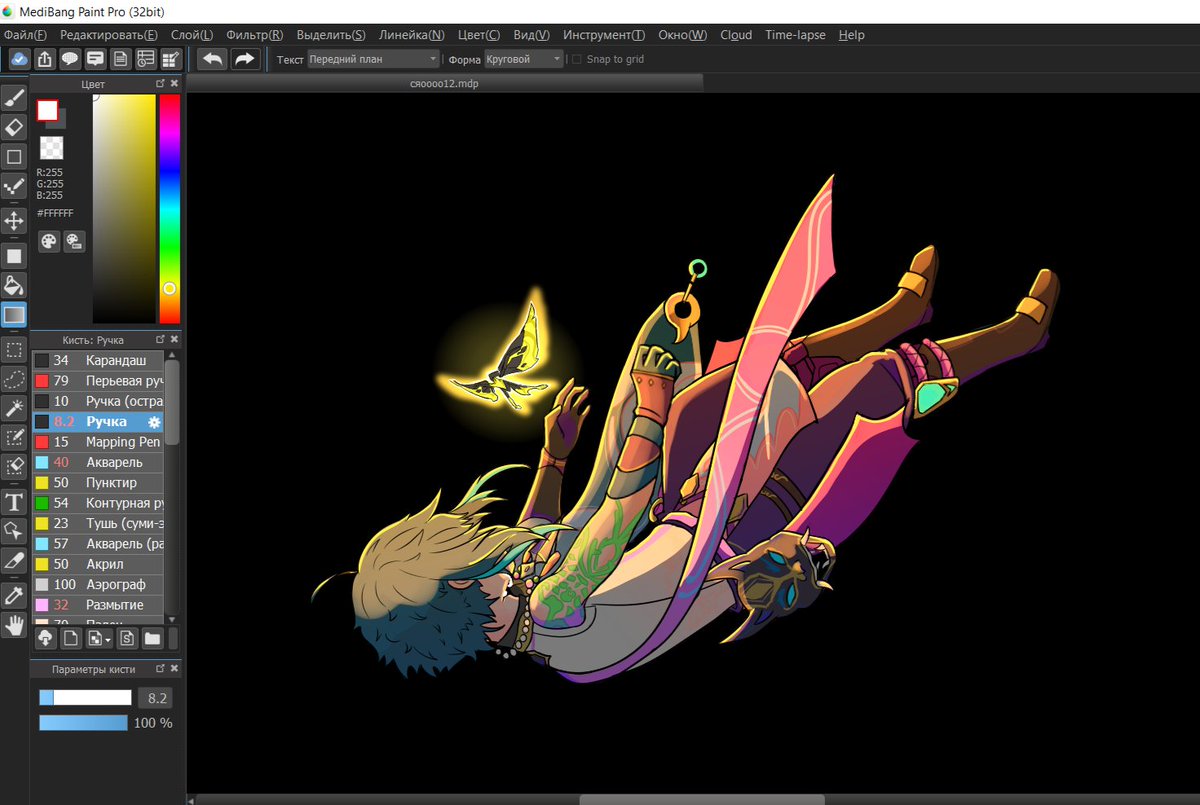Undock the Параметры кисти panel
Viewport: 1200px width, 805px height.
point(160,668)
